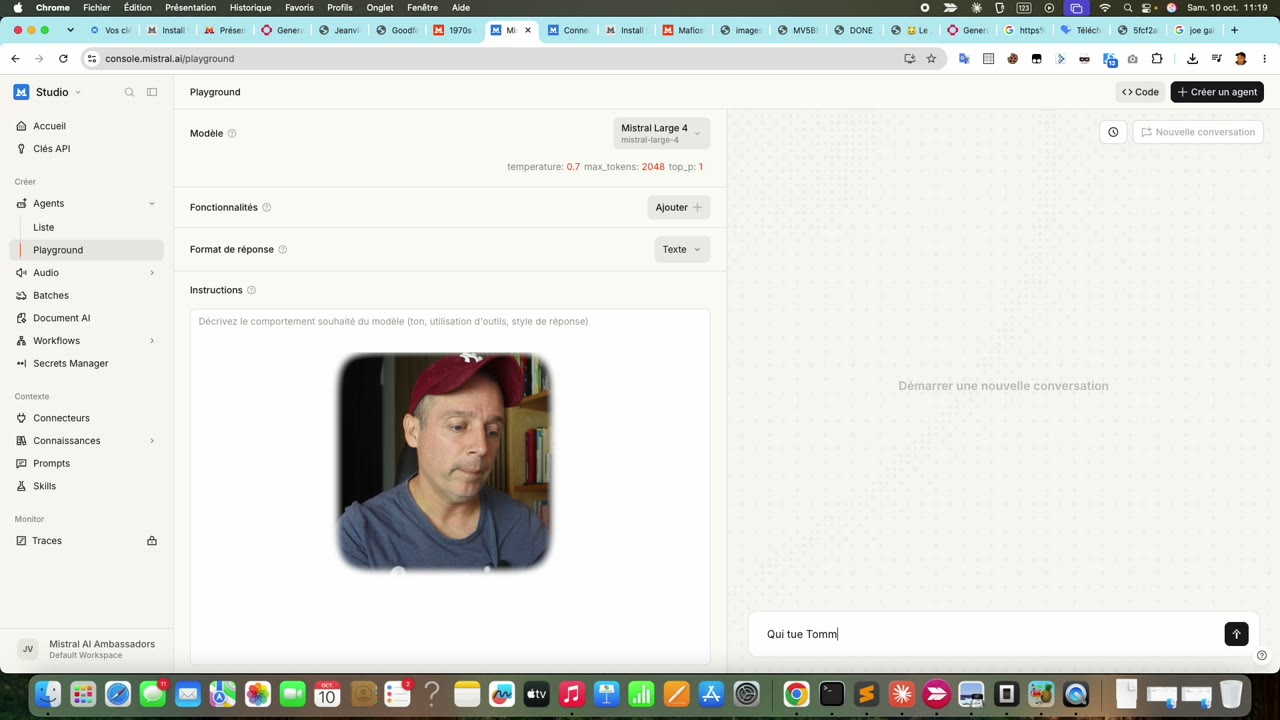Expand the Workflows sidebar section
The width and height of the screenshot is (1280, 720).
152,341
